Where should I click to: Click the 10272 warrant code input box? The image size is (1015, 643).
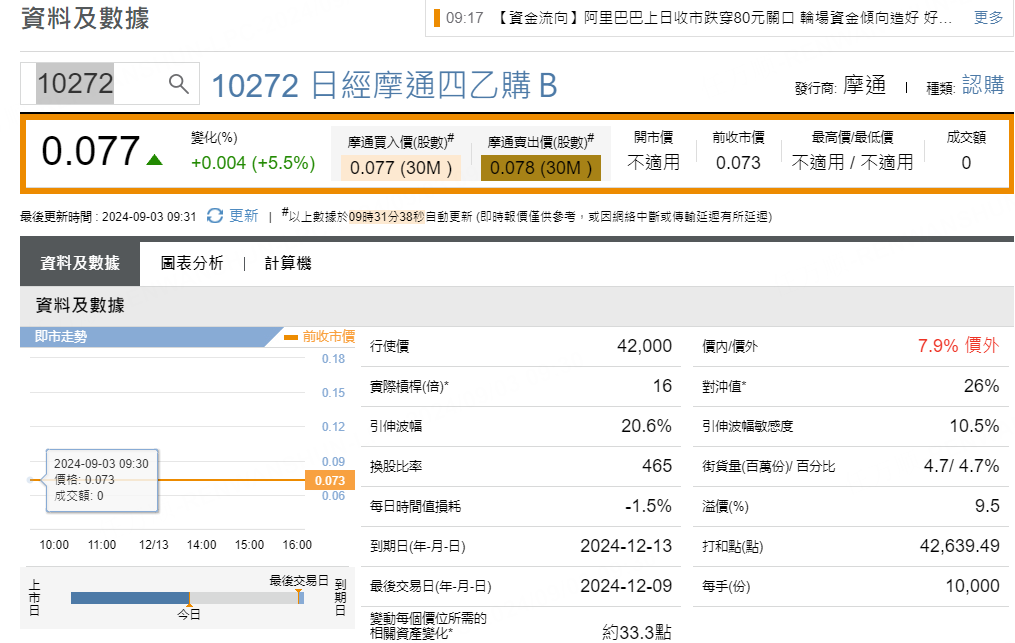(95, 84)
